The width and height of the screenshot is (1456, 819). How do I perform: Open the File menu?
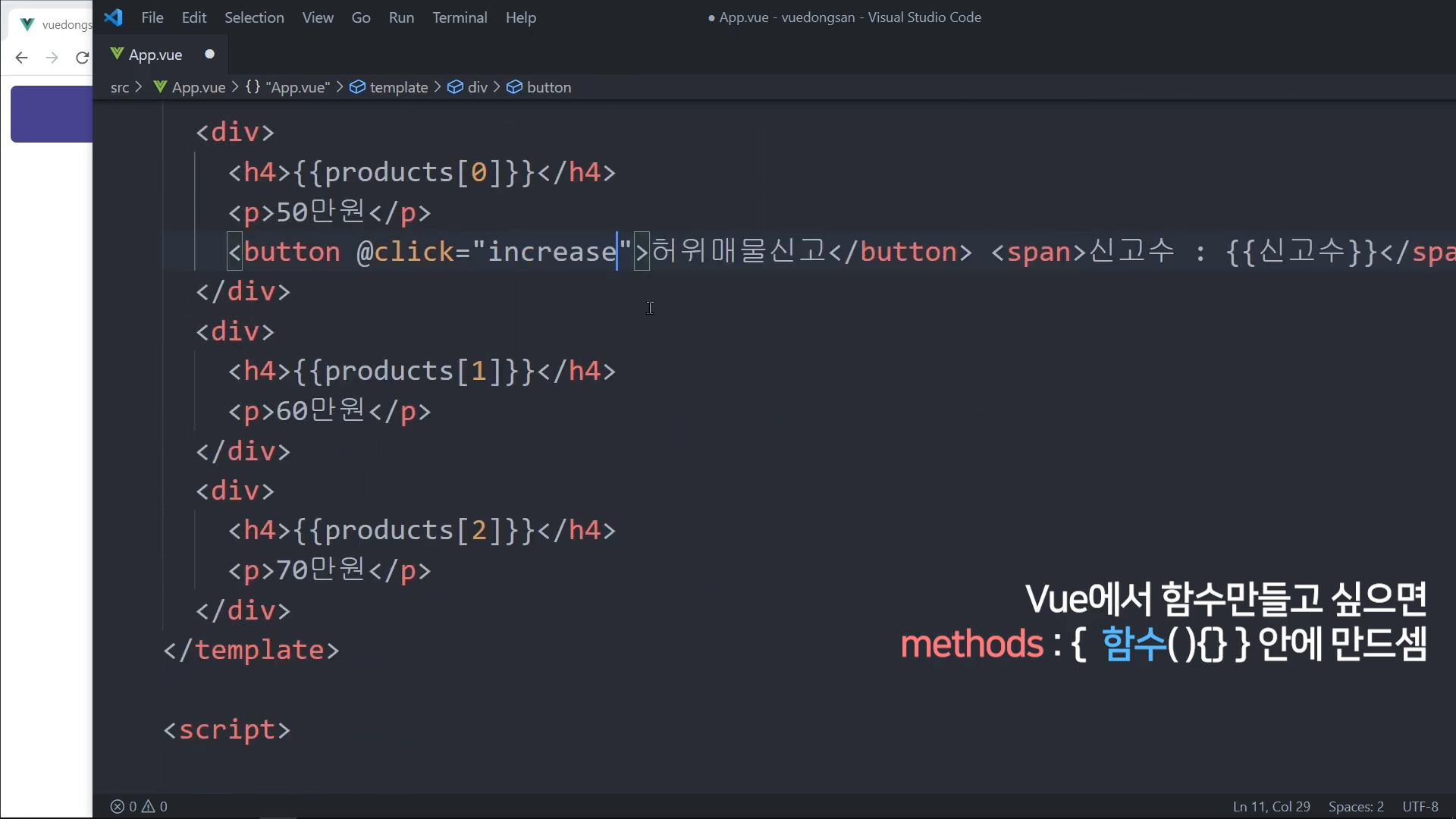pos(152,17)
